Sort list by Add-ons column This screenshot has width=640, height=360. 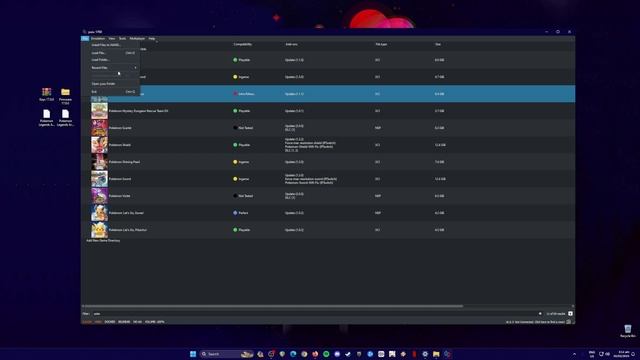[291, 44]
